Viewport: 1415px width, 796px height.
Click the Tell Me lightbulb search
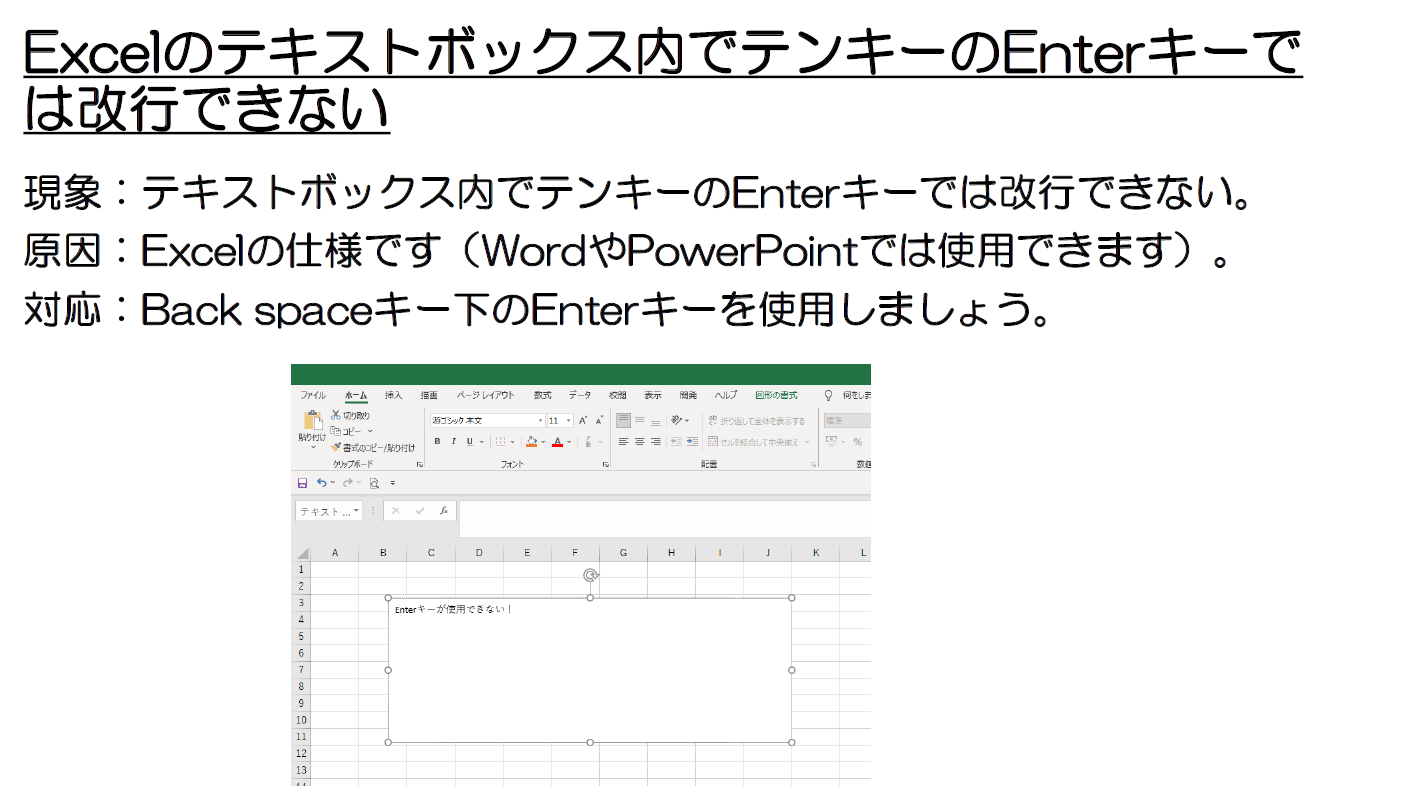pos(828,395)
